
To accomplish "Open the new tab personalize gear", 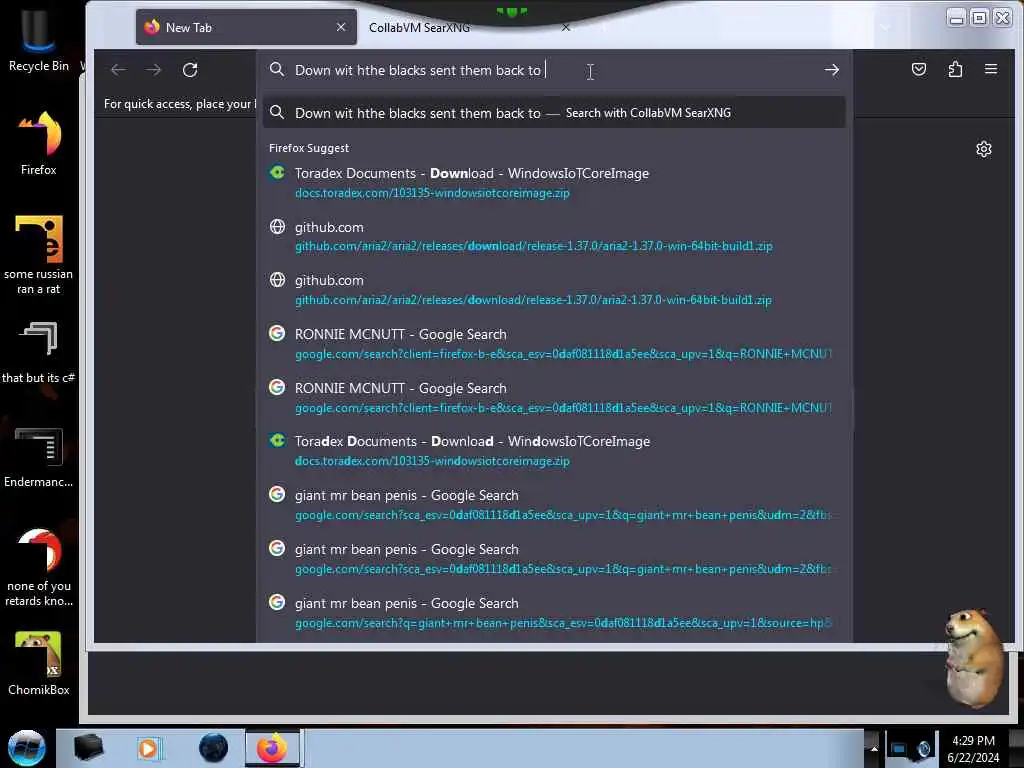I will tap(984, 150).
